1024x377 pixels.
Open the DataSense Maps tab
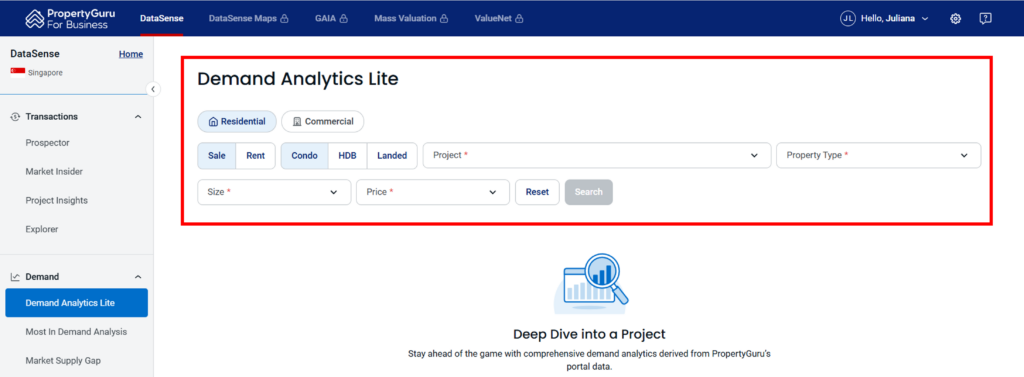point(248,19)
